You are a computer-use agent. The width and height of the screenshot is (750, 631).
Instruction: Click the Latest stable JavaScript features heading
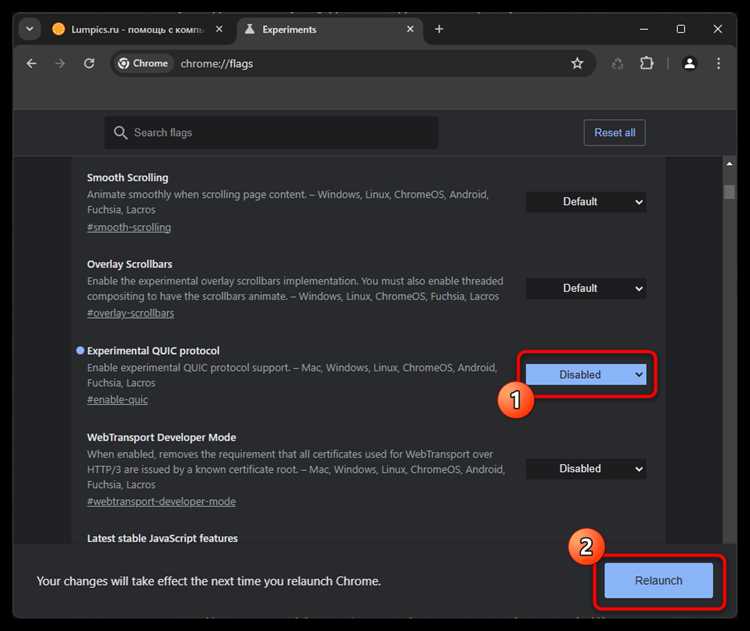(x=163, y=538)
